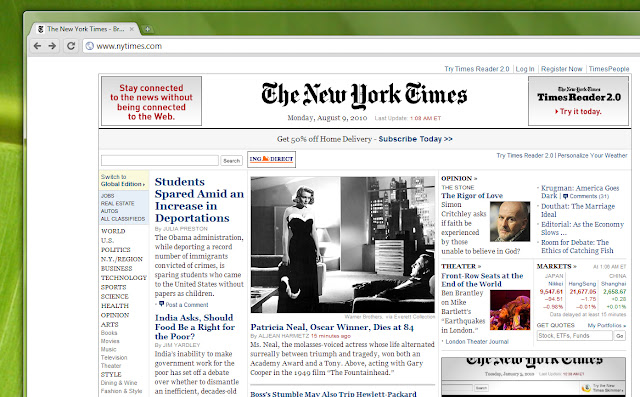Go to the POLITICS section
The height and width of the screenshot is (397, 640).
coord(116,250)
